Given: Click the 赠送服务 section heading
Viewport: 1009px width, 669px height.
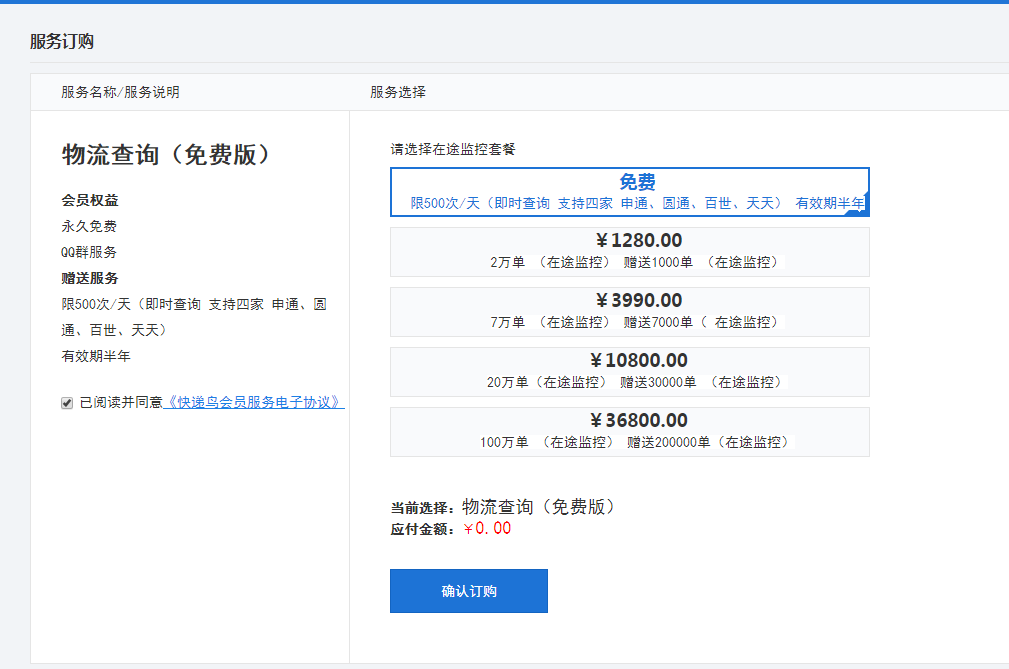Looking at the screenshot, I should (90, 278).
